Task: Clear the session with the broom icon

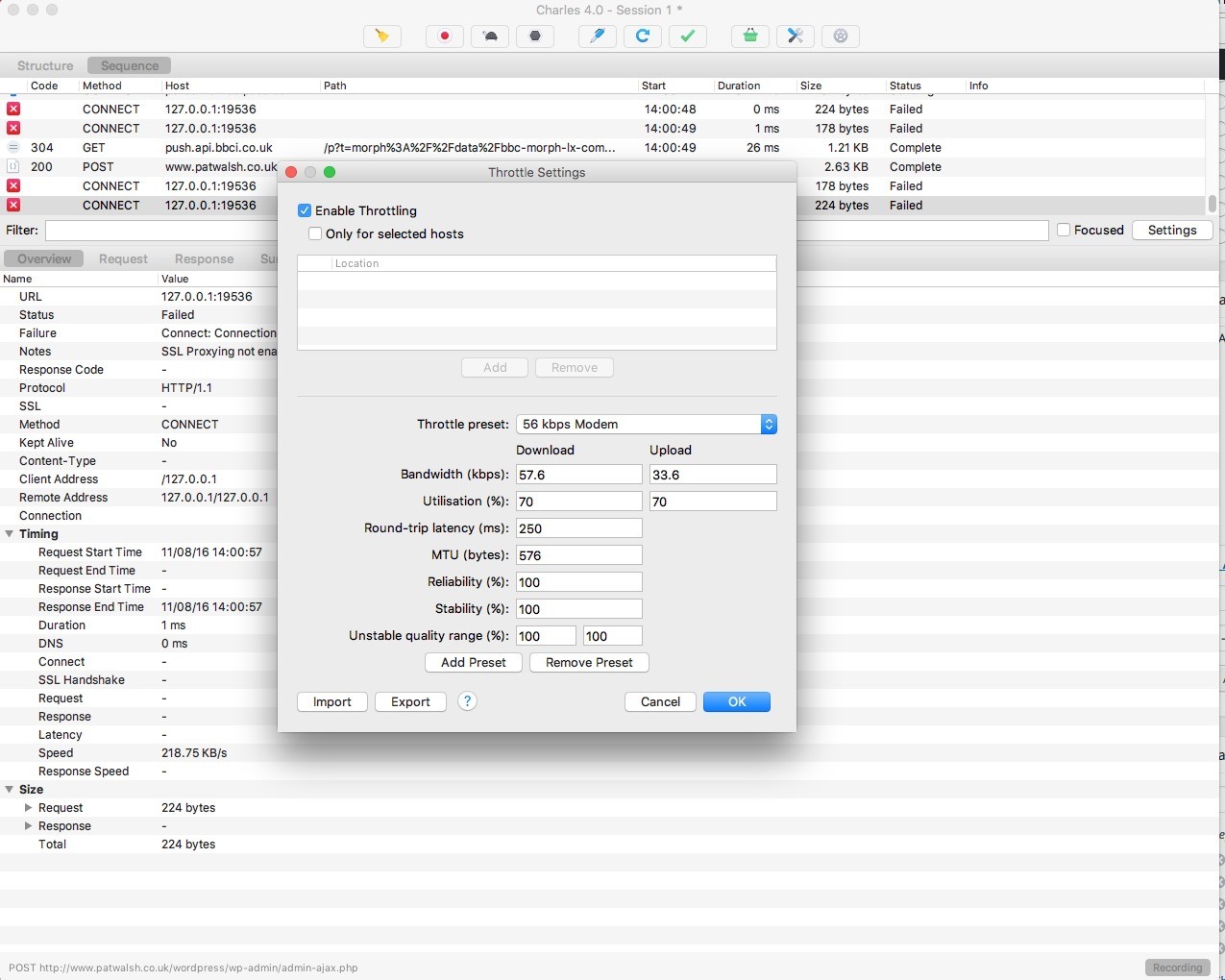Action: coord(382,37)
